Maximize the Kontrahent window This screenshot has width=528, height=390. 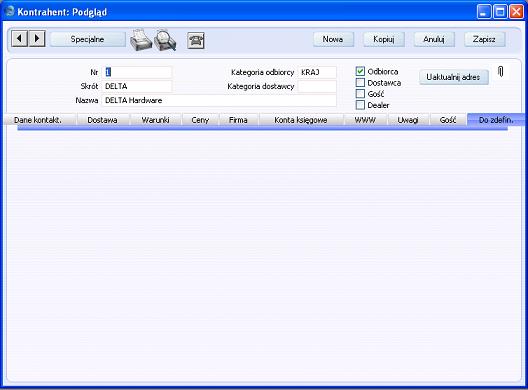click(x=500, y=11)
